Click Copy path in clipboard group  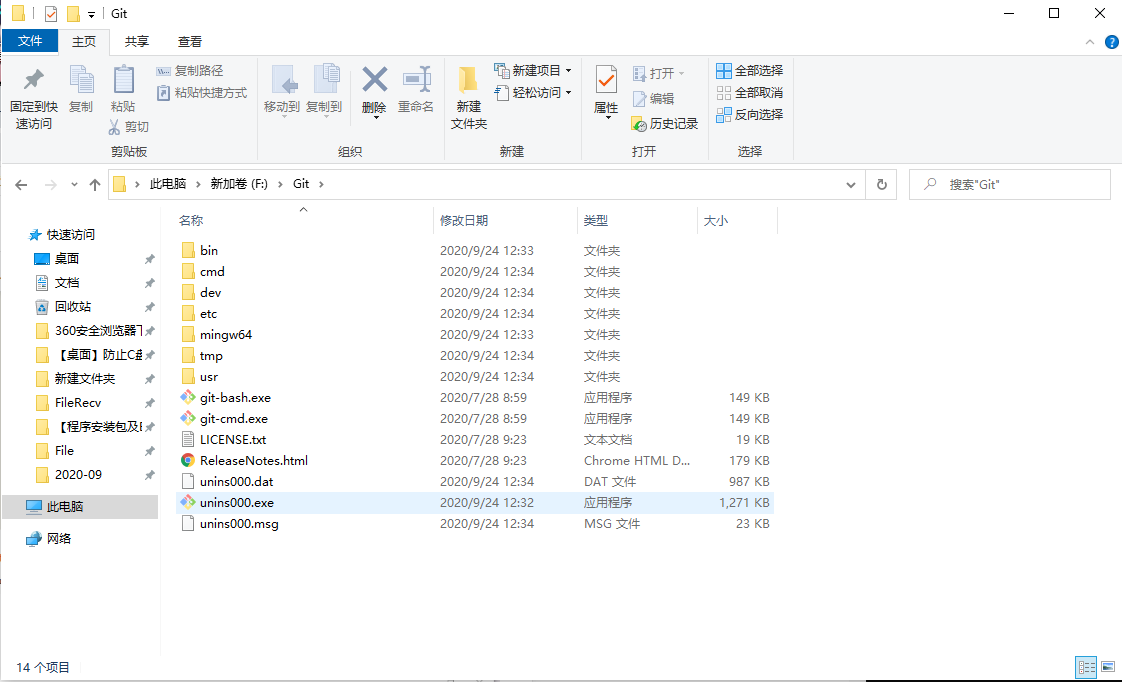coord(190,71)
